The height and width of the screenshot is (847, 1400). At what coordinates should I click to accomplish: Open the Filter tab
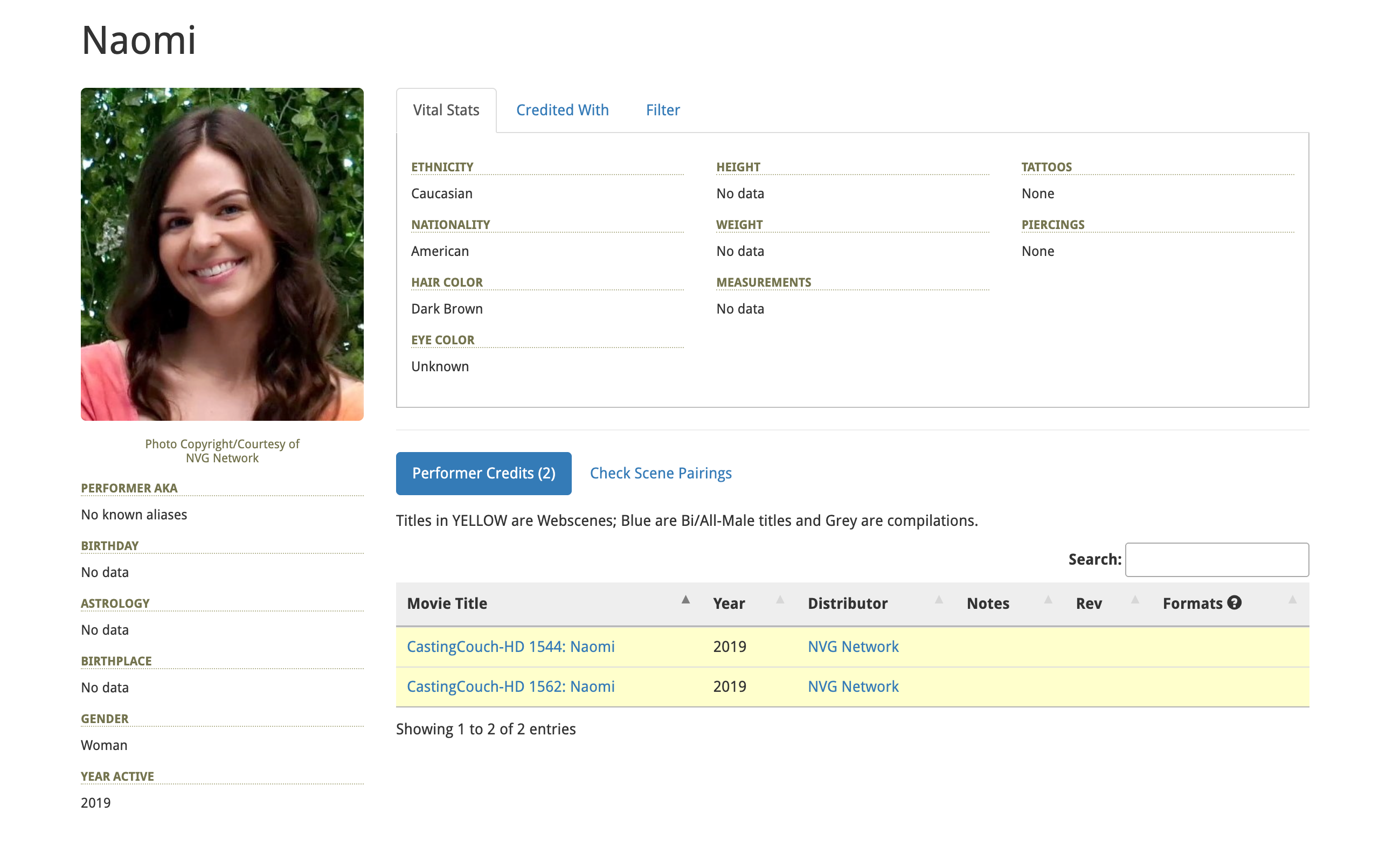point(662,109)
